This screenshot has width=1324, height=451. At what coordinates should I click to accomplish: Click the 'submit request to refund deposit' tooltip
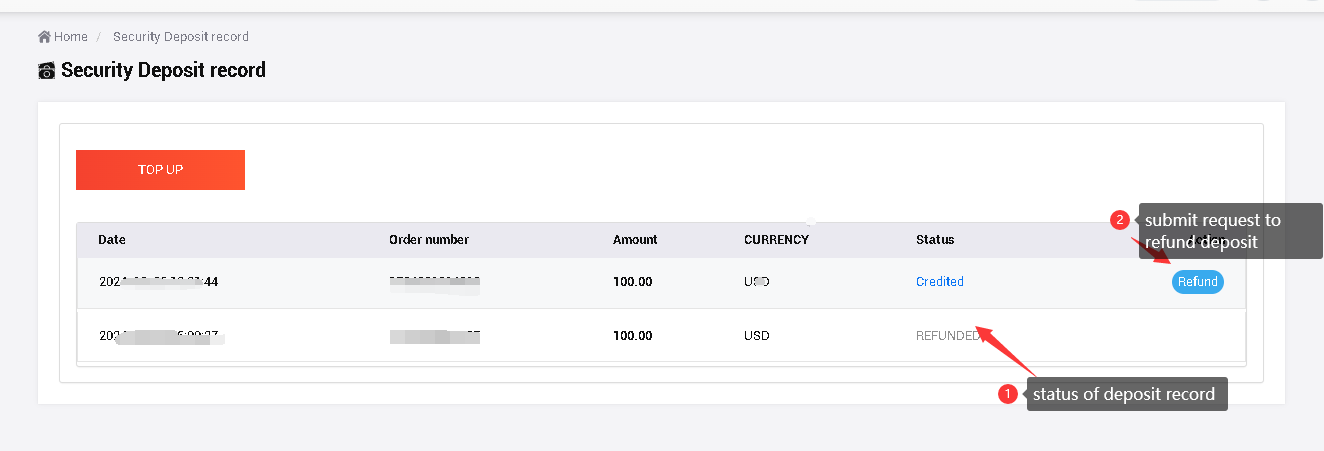pos(1216,231)
